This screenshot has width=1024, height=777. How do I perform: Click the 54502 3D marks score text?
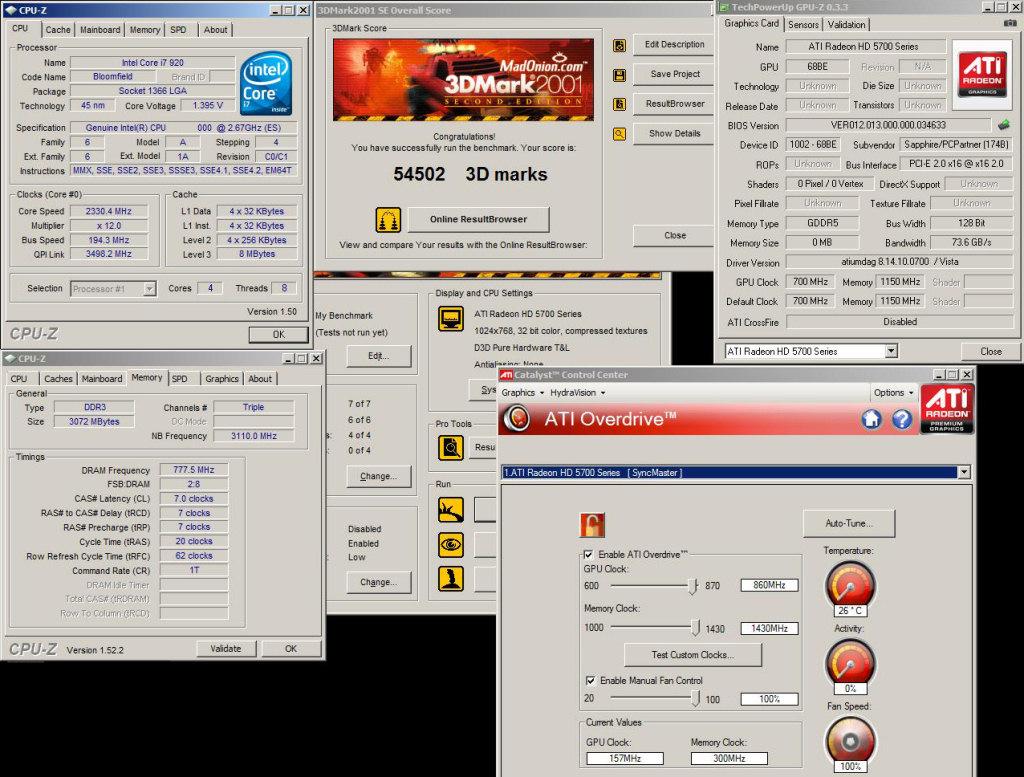pos(470,174)
